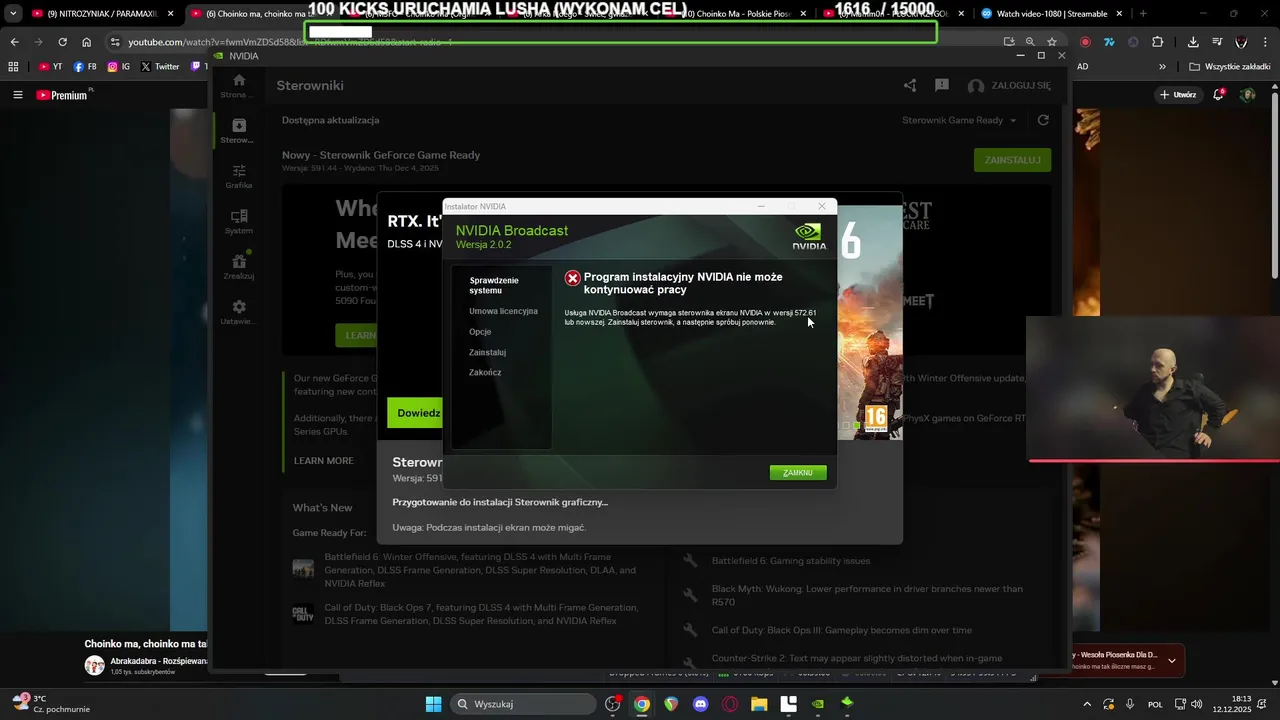Click ZAMKNIJ in the NVIDIA installer dialog
This screenshot has width=1280, height=720.
tap(798, 473)
